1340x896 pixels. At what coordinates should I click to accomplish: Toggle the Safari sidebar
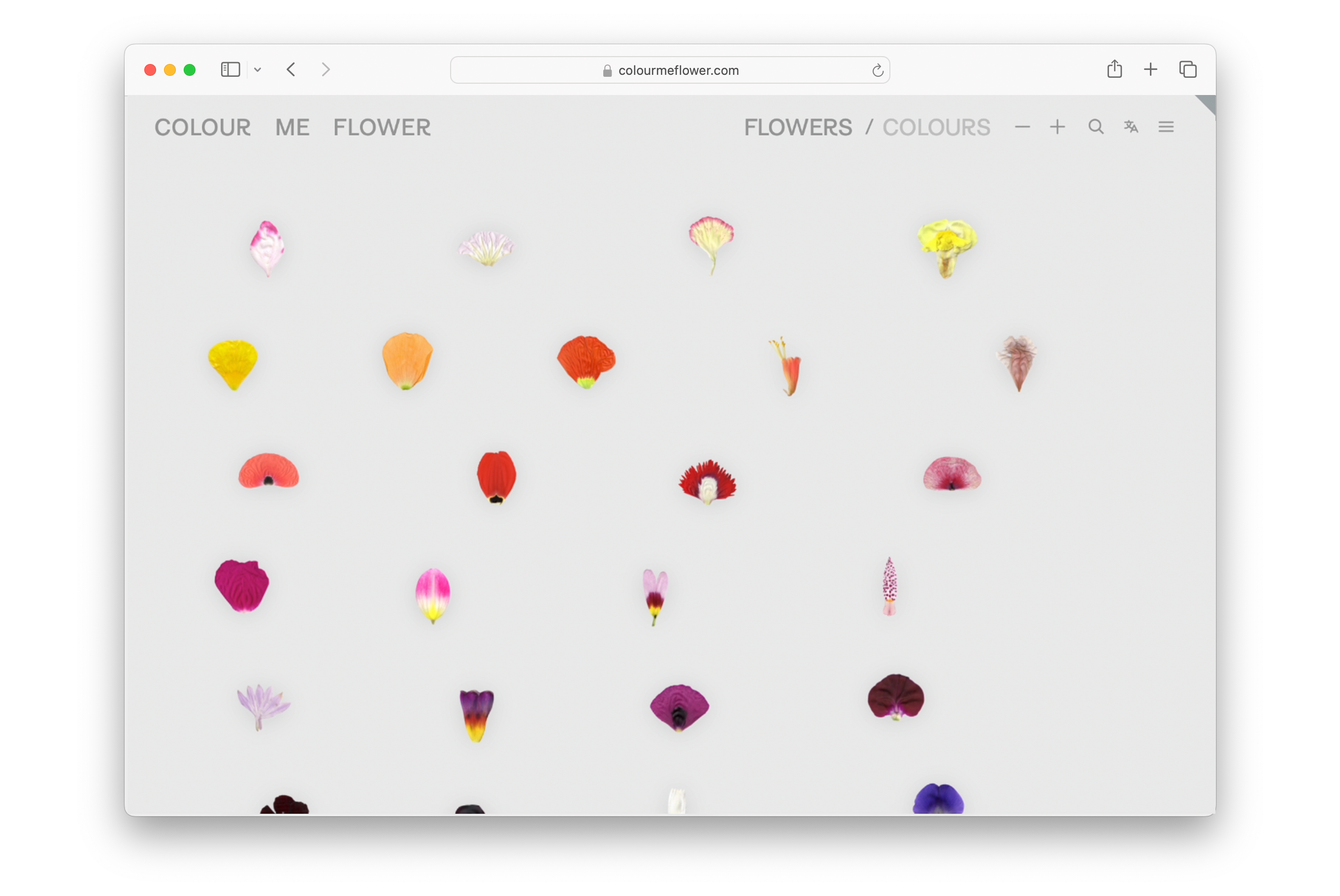(230, 70)
